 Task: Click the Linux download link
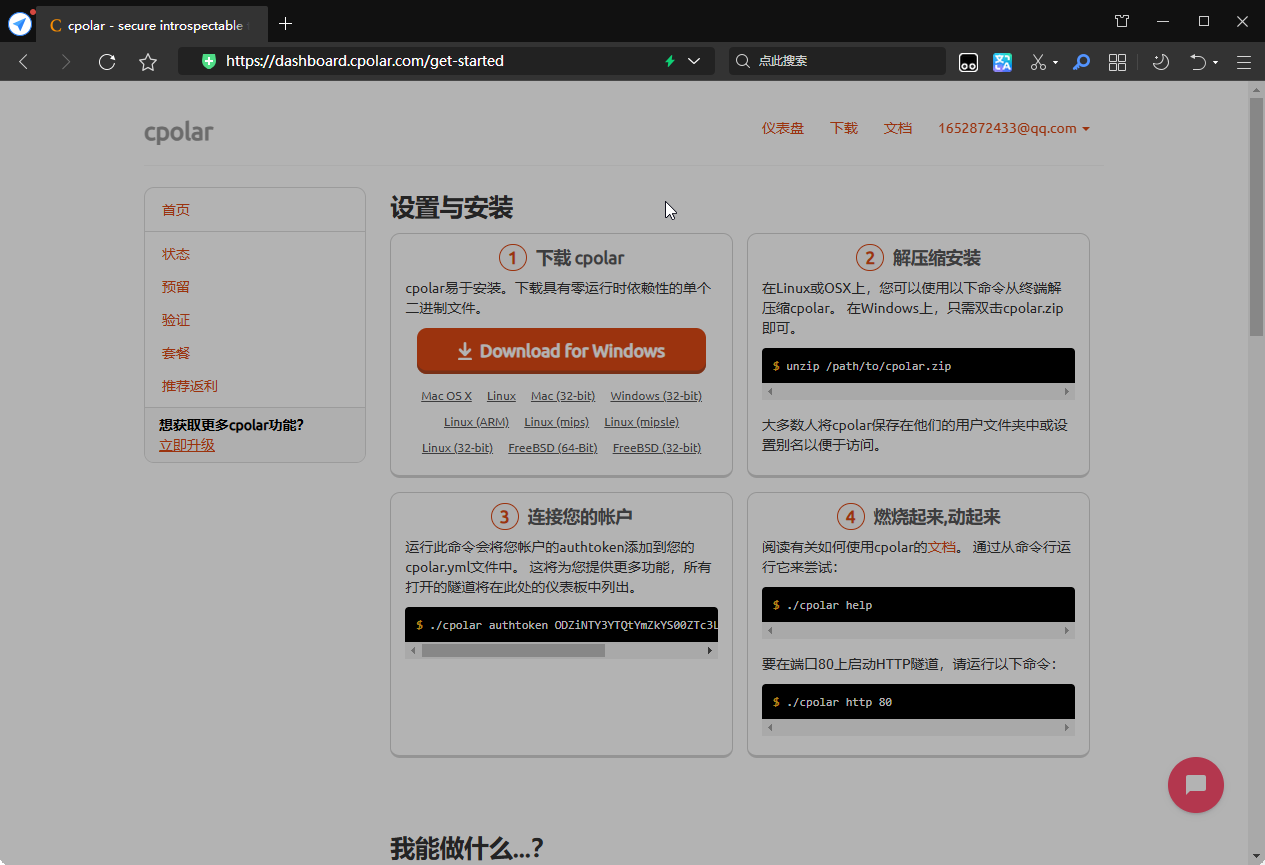[501, 396]
